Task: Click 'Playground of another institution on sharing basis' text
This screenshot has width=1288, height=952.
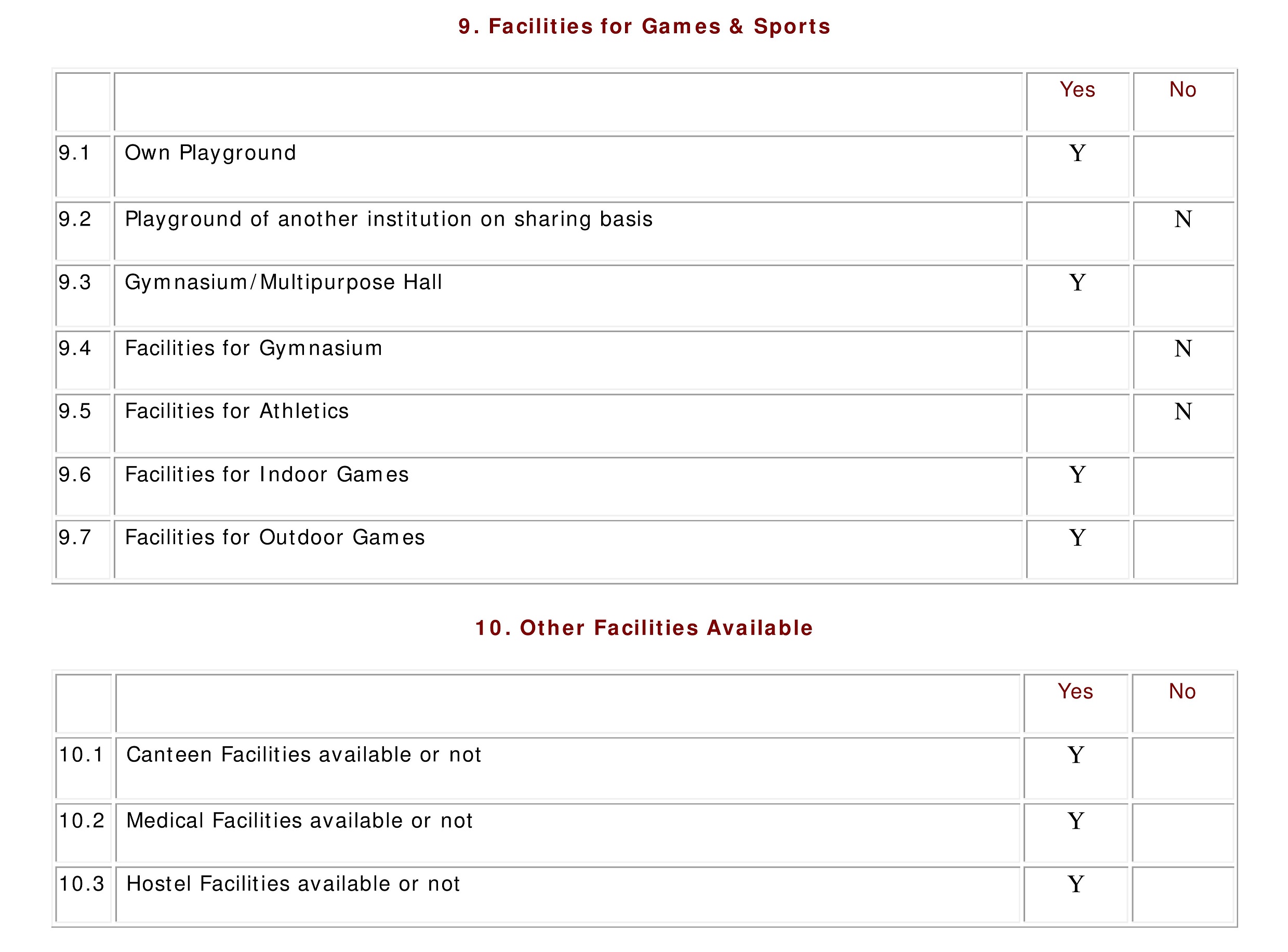Action: [389, 220]
